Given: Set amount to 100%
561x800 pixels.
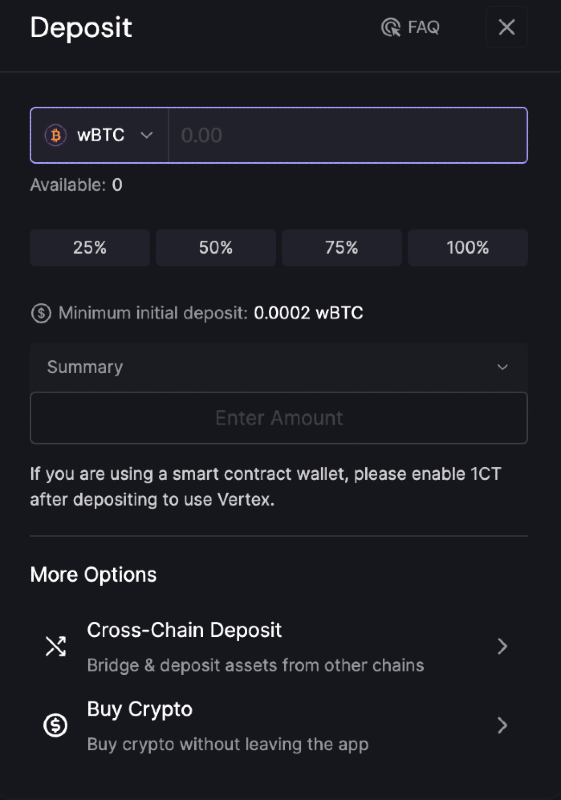Looking at the screenshot, I should click(x=468, y=248).
